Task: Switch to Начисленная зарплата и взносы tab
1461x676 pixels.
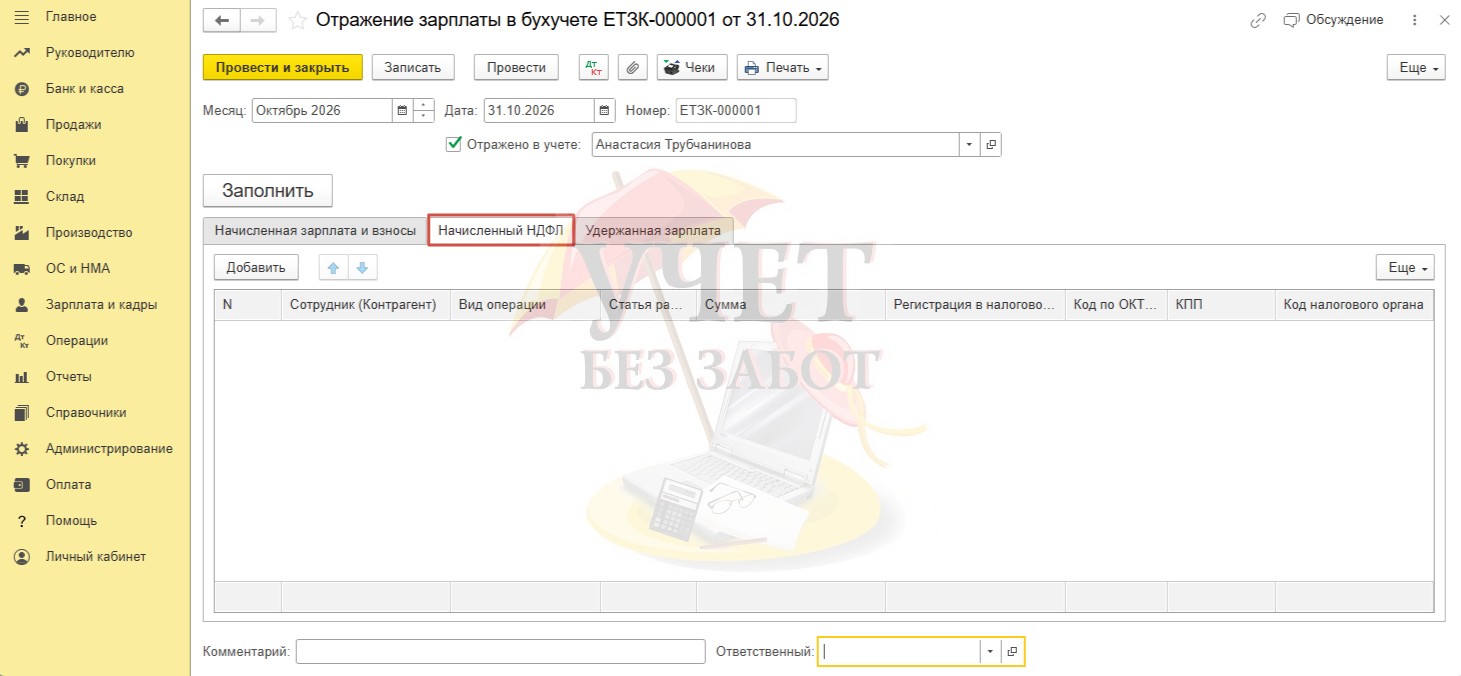Action: (315, 231)
